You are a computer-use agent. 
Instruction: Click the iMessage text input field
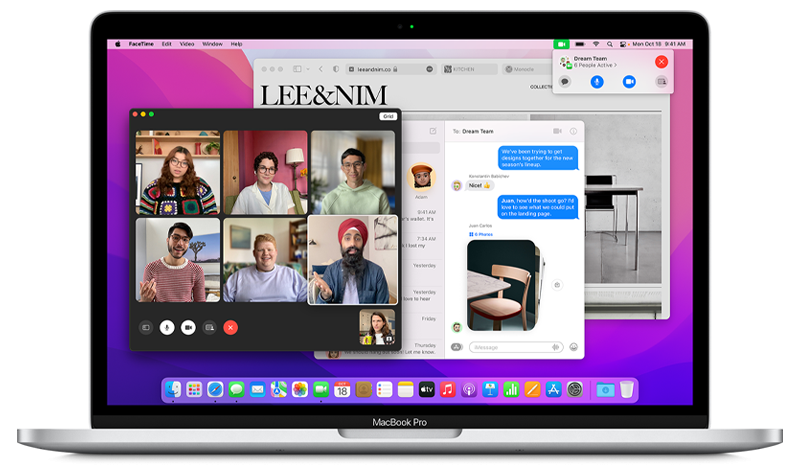tap(516, 347)
